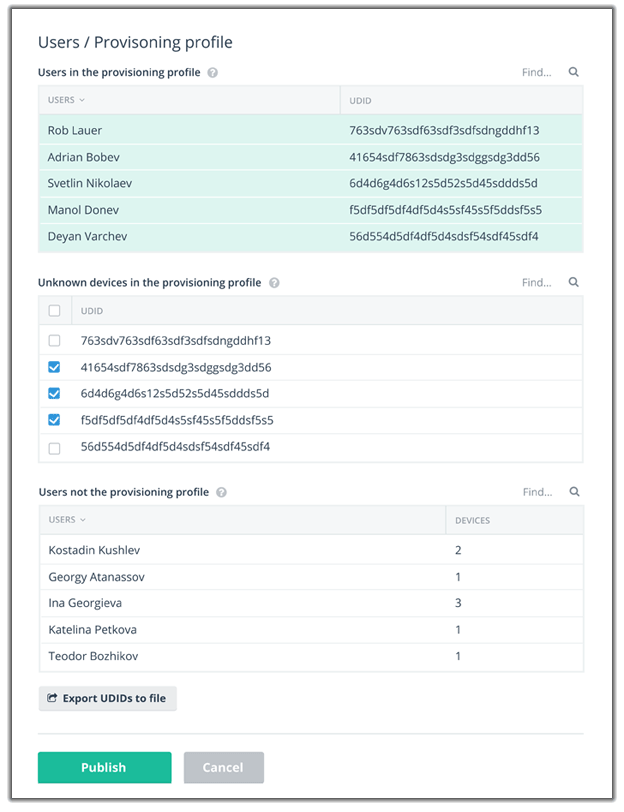Click Export UDIDs to file

point(107,698)
